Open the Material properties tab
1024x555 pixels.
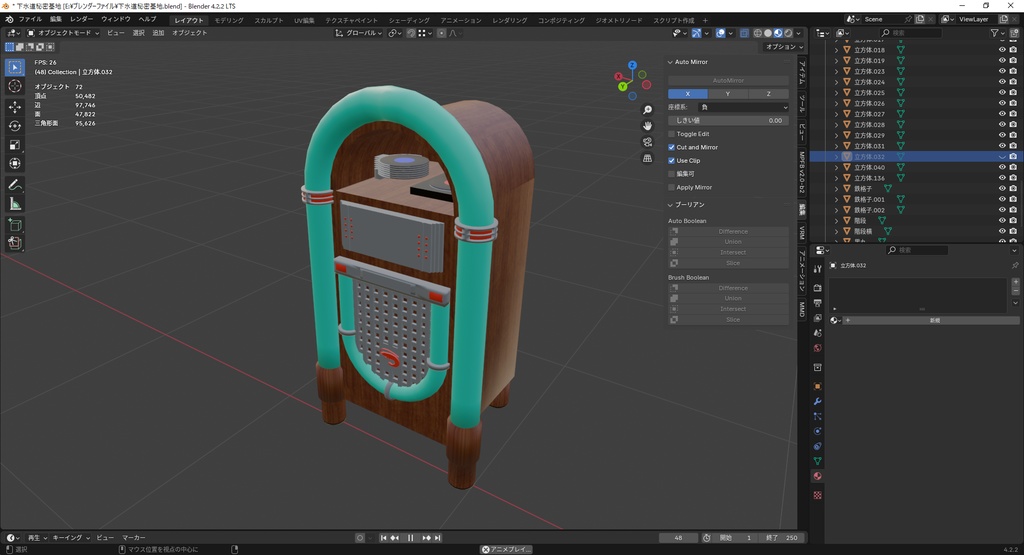(817, 476)
